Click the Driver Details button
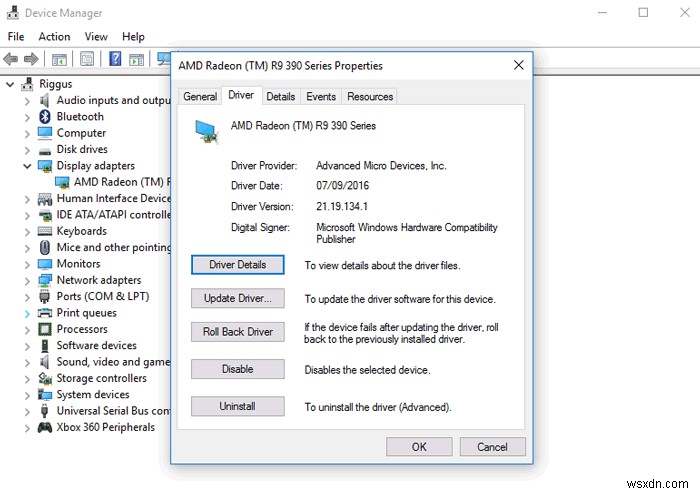 [238, 265]
